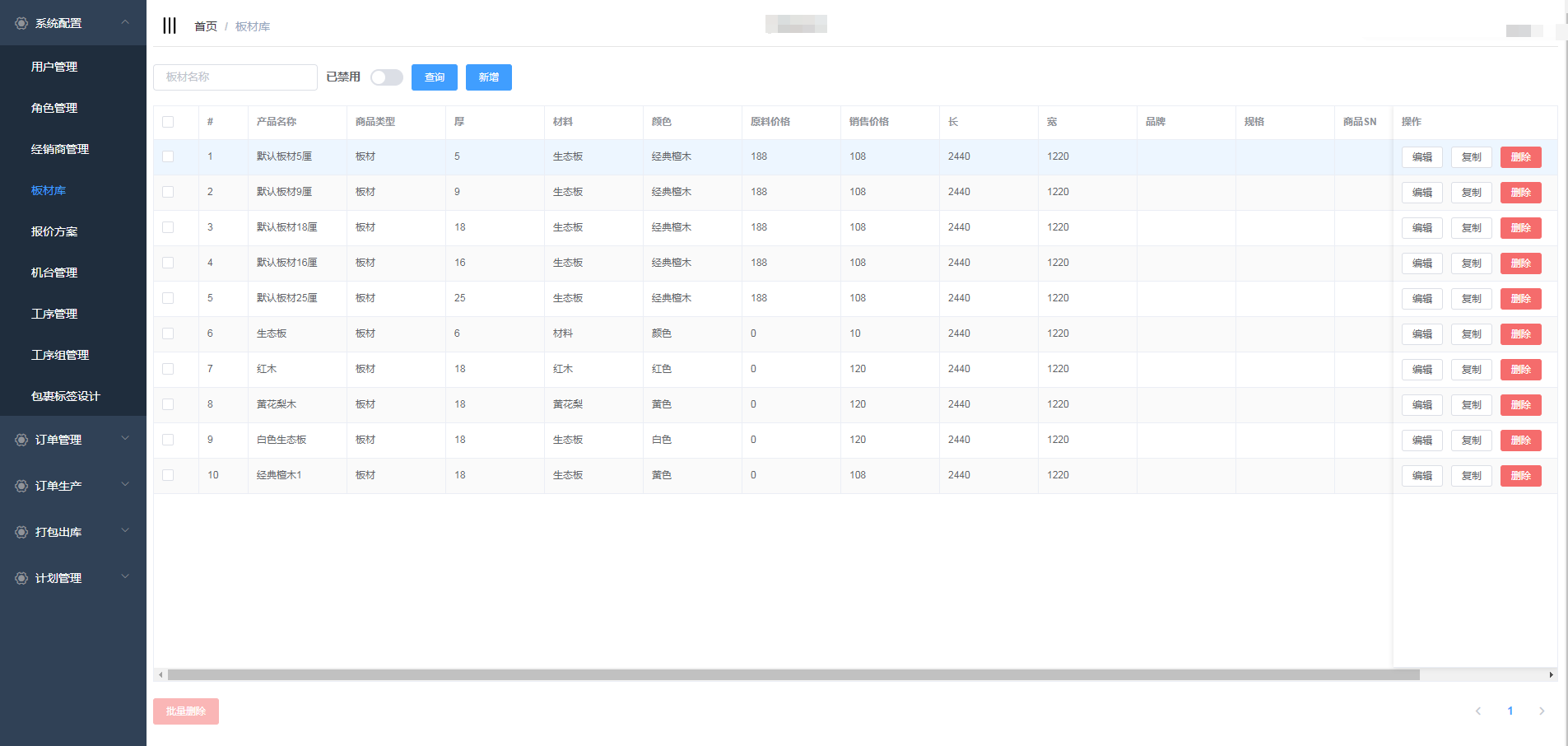This screenshot has width=1568, height=746.
Task: Focus the 板材名称 search field
Action: coord(235,77)
